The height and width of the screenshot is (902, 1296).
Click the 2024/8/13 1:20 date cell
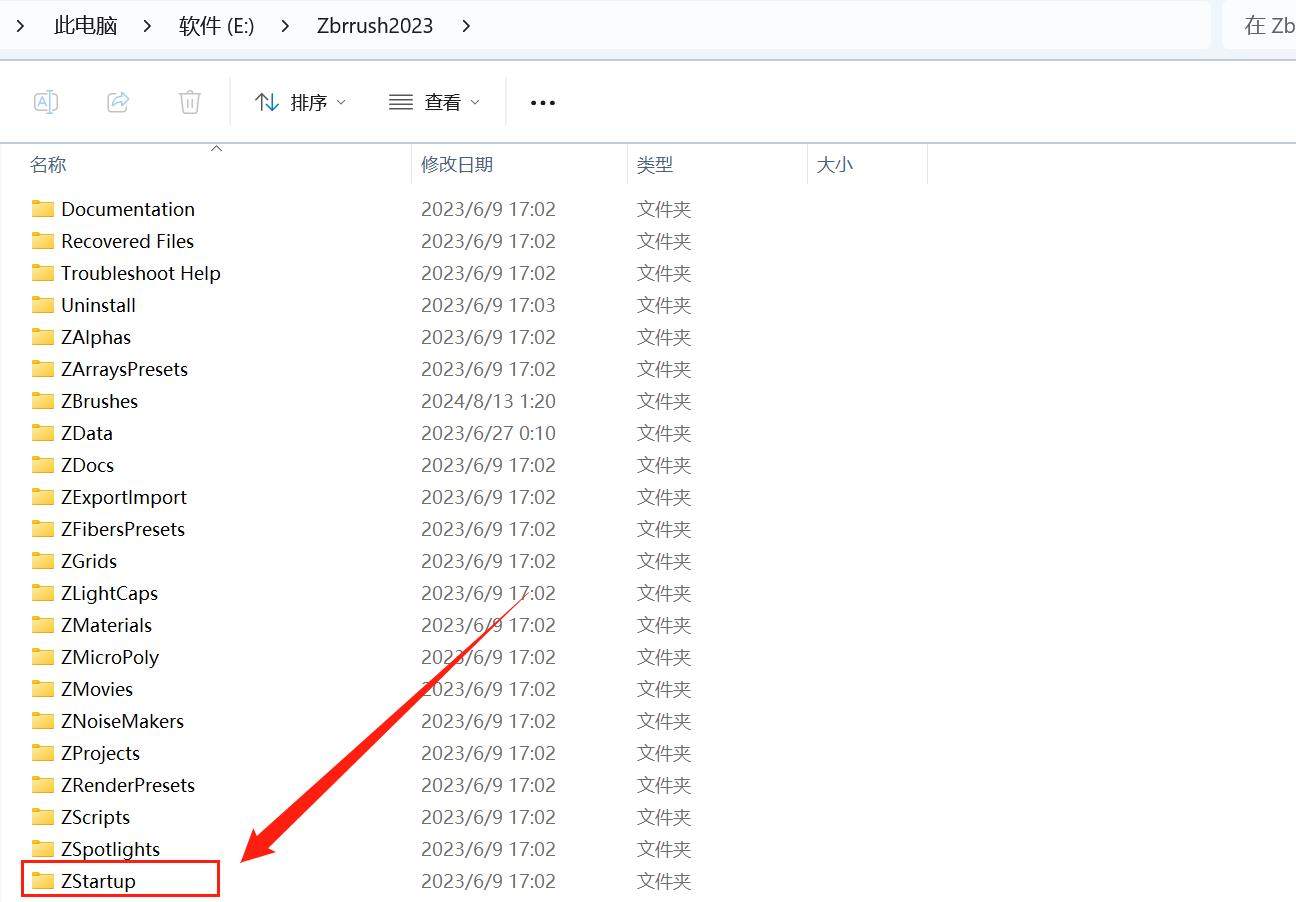tap(488, 401)
